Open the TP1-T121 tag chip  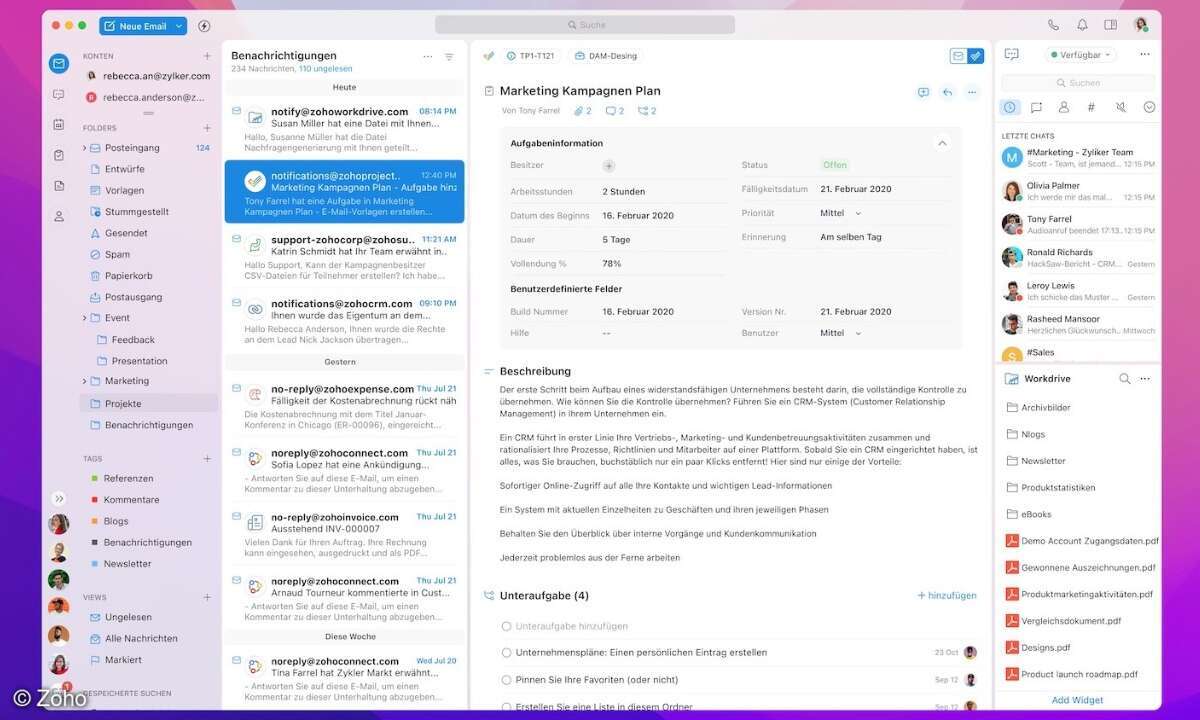point(531,56)
